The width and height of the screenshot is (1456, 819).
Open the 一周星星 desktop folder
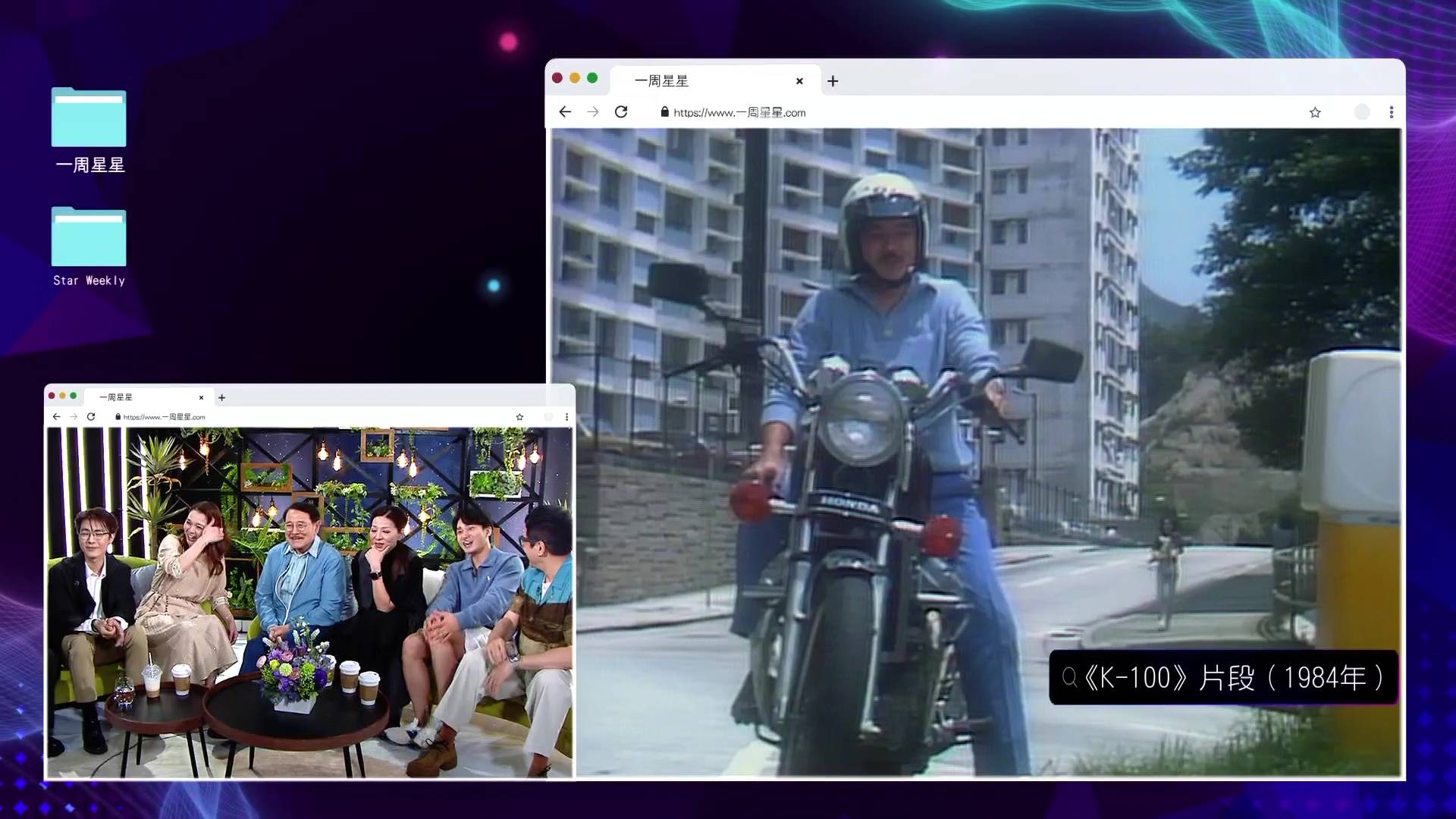point(89,130)
